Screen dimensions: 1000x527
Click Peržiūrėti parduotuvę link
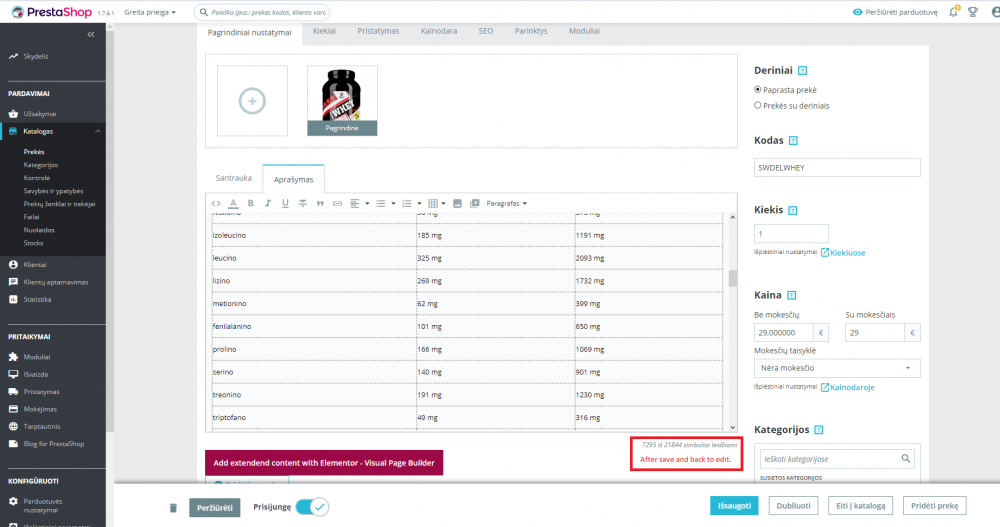tap(895, 12)
